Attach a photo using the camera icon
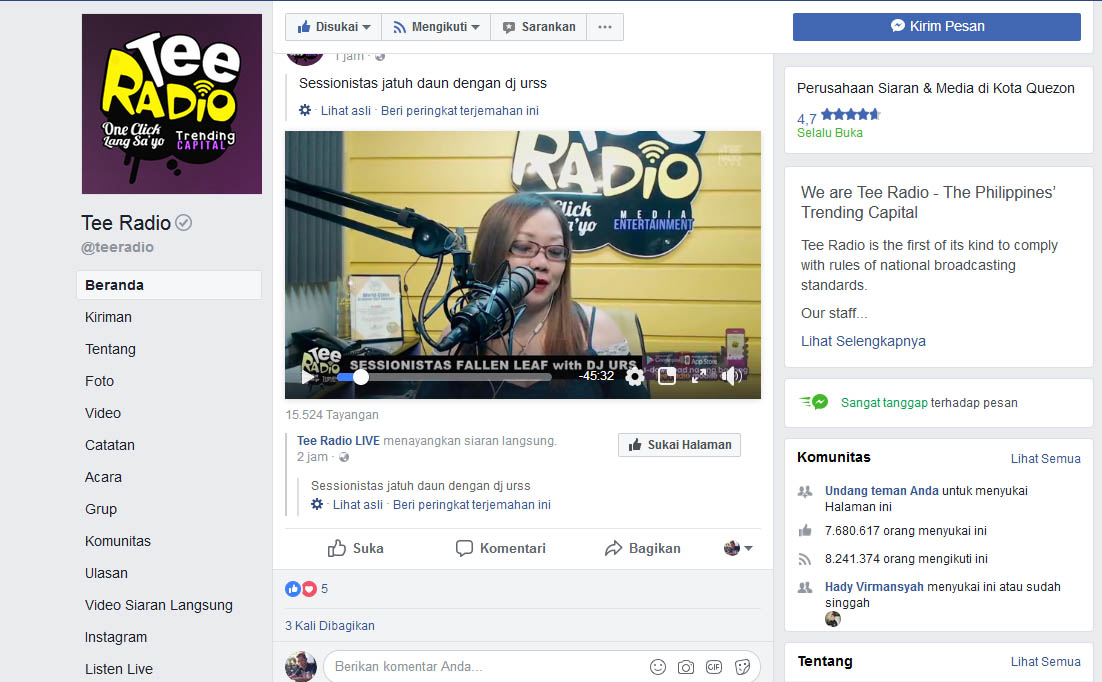 [685, 667]
